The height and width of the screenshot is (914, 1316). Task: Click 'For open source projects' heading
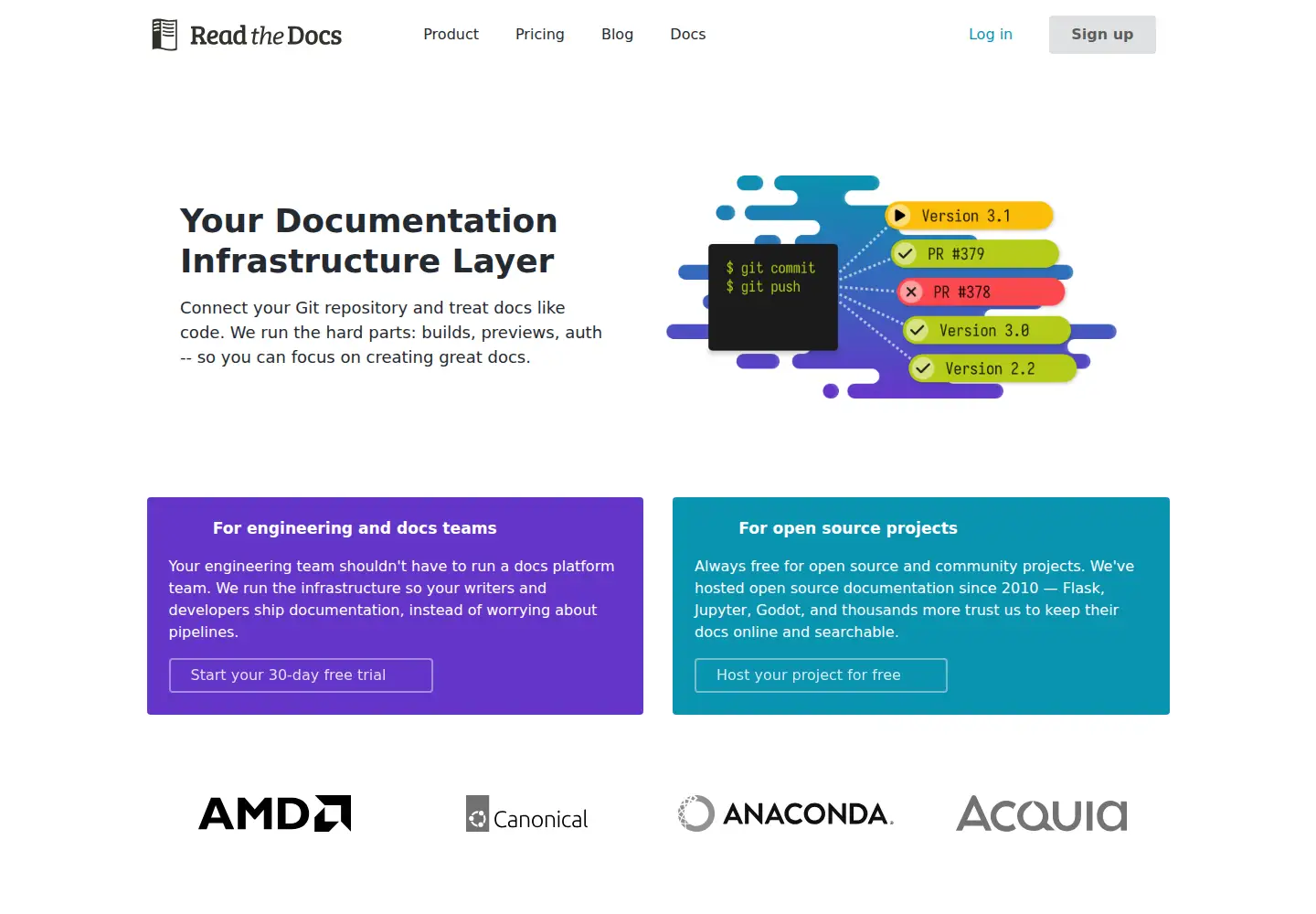click(x=848, y=528)
